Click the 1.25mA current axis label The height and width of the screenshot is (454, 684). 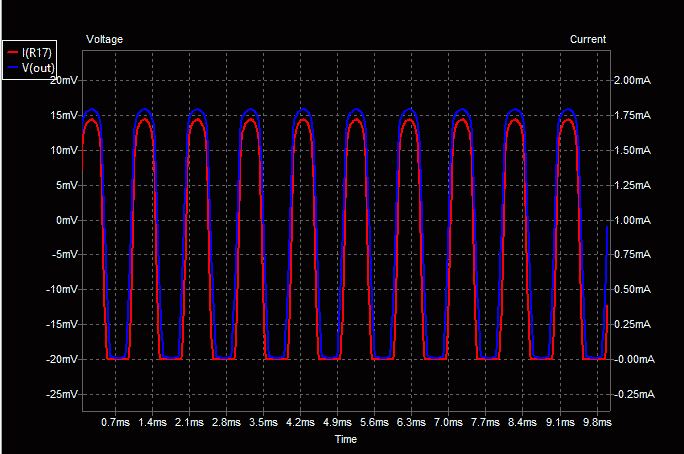tap(633, 185)
